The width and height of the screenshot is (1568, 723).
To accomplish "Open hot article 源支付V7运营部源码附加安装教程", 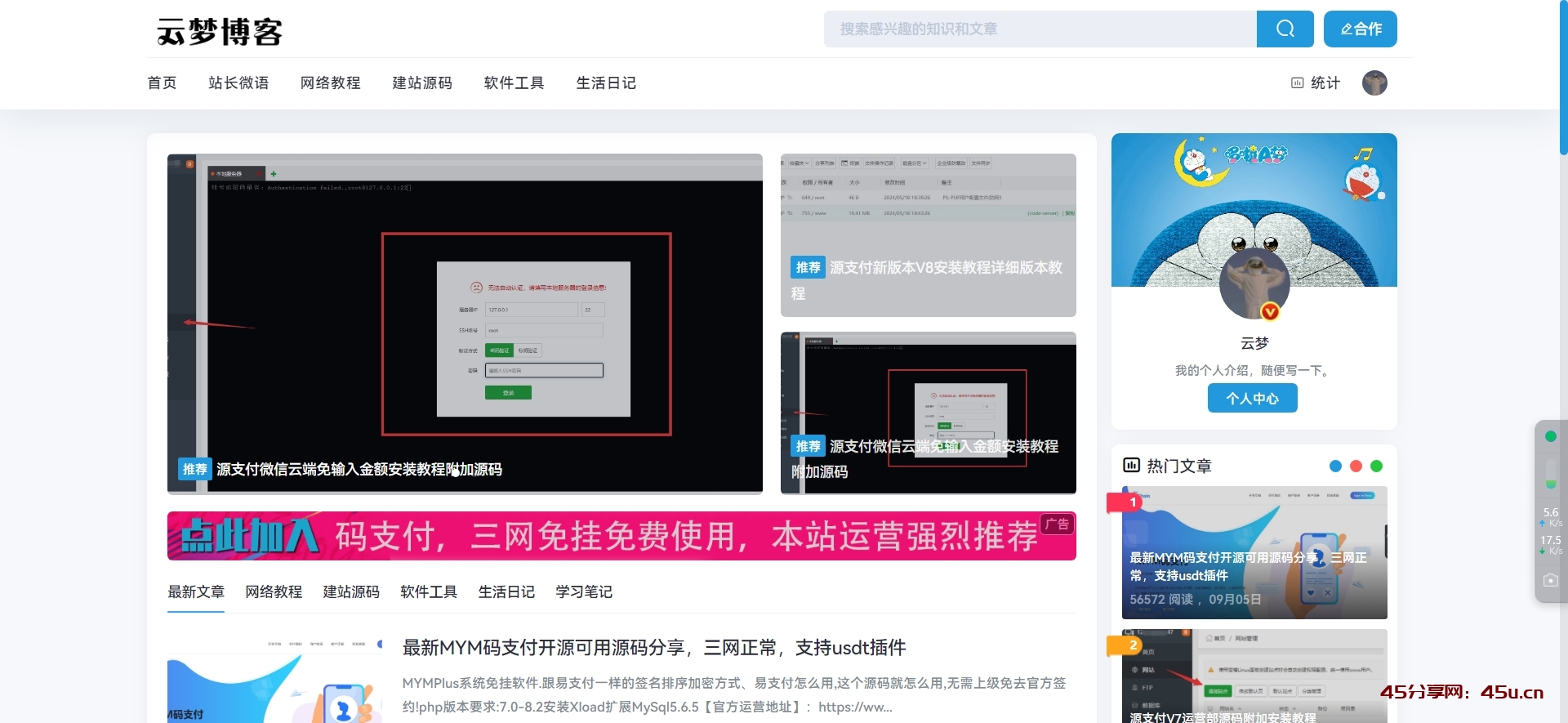I will click(x=1254, y=676).
